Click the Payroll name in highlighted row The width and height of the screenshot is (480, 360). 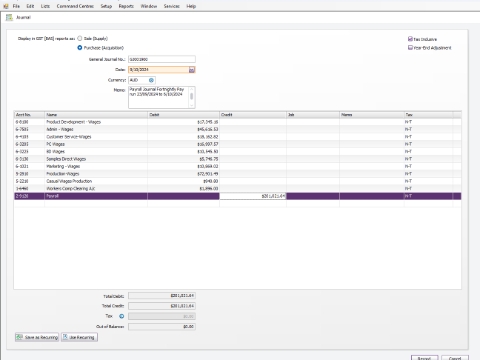[52, 196]
